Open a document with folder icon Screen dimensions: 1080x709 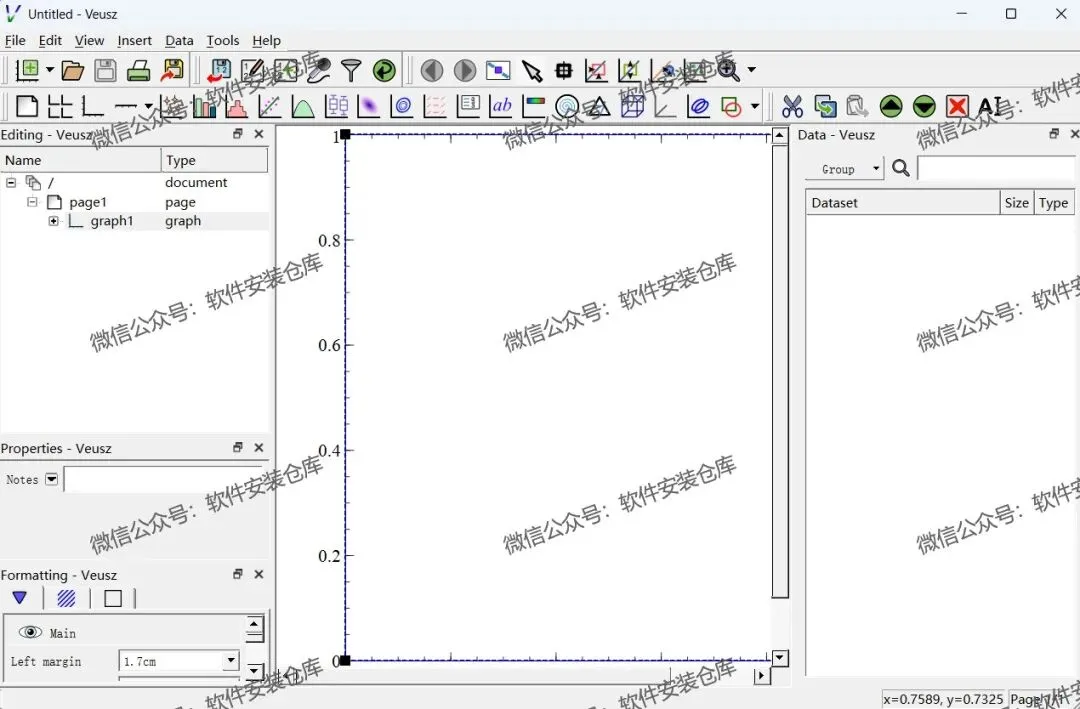[x=72, y=70]
